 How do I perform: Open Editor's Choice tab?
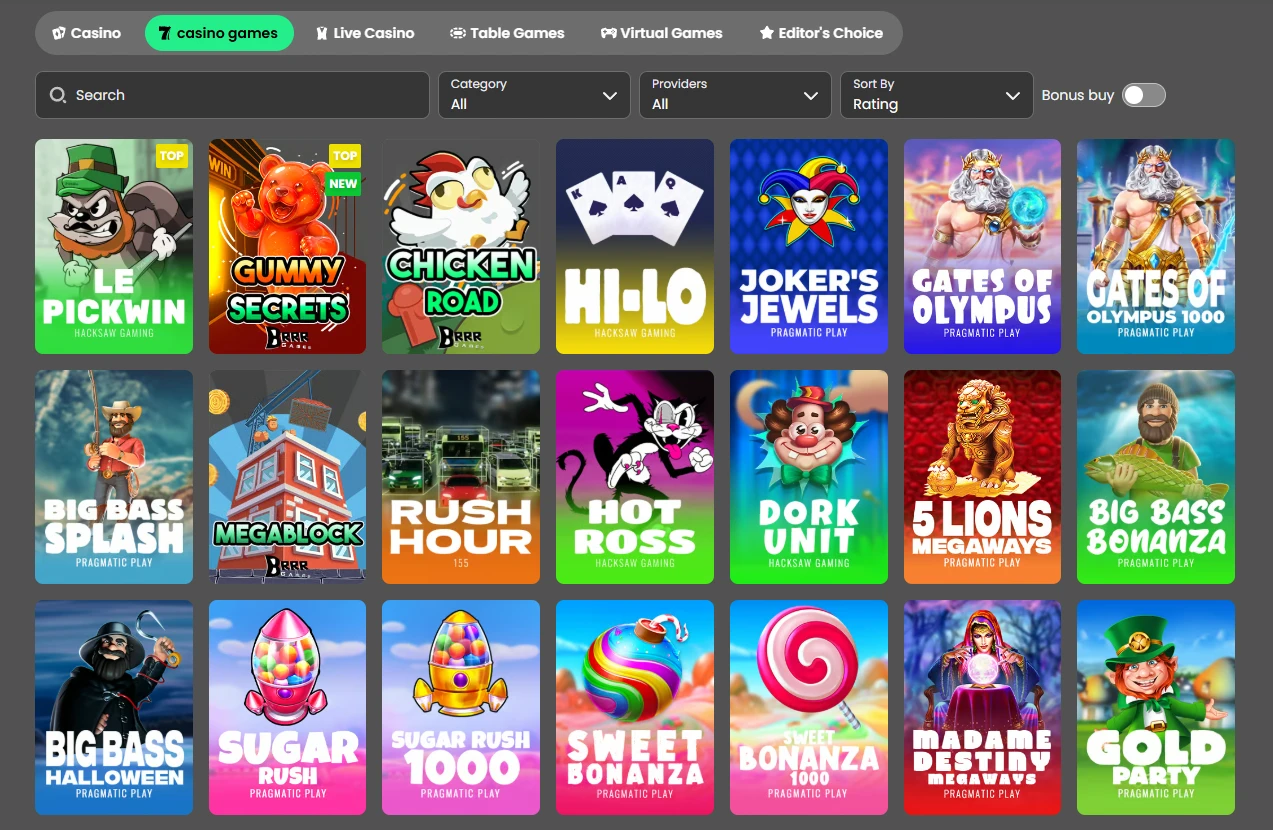[x=821, y=33]
